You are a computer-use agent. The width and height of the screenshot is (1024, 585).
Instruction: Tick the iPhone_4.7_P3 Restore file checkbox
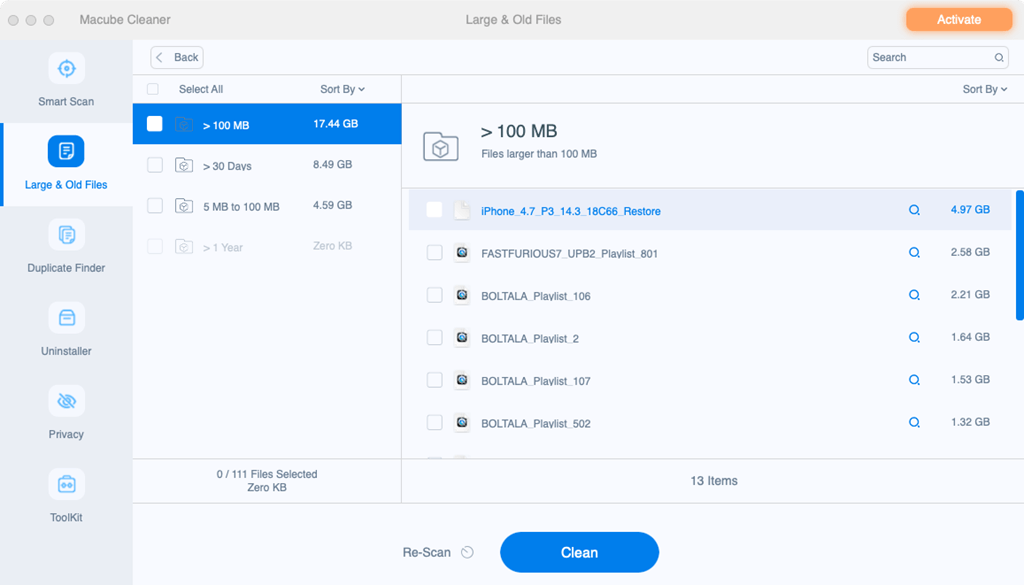[x=434, y=210]
